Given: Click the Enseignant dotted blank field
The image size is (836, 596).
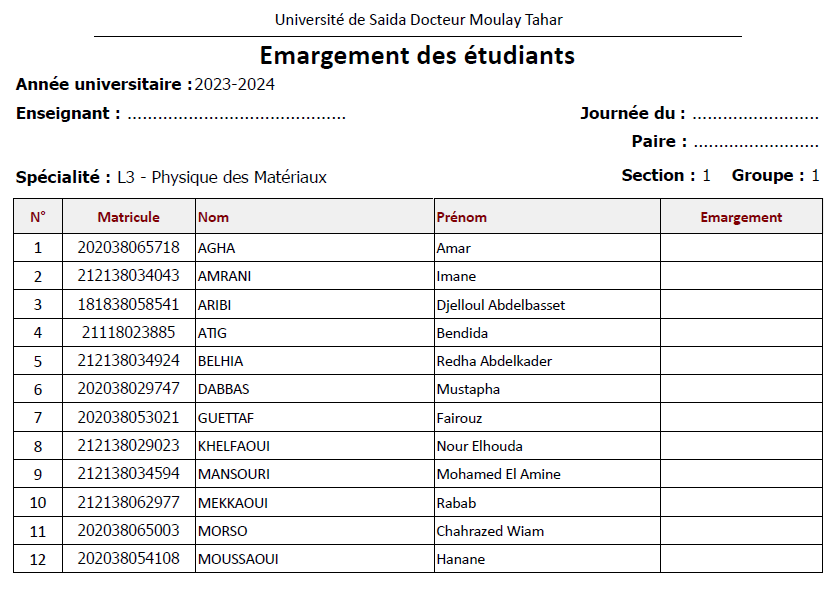Looking at the screenshot, I should coord(236,115).
